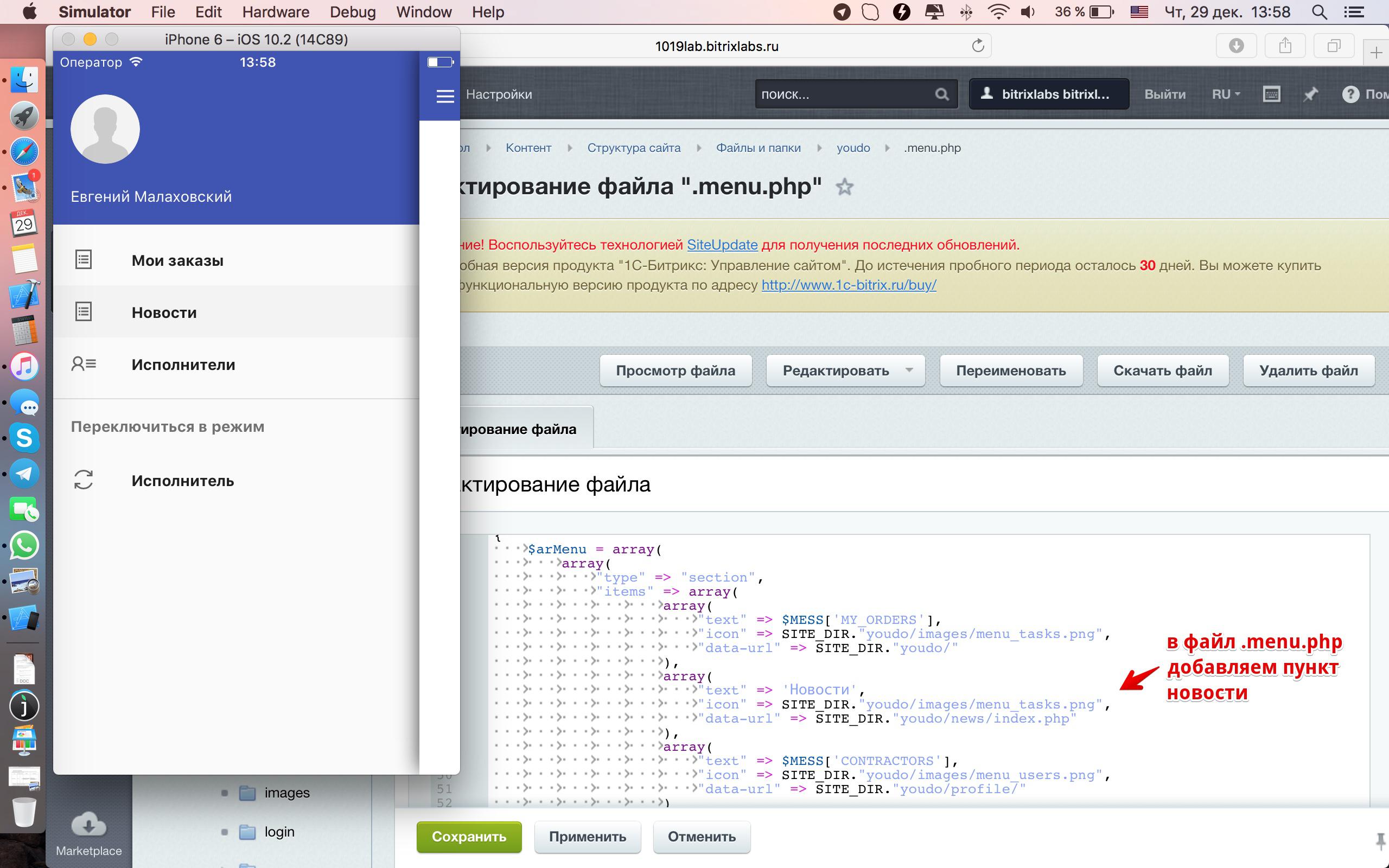The image size is (1389, 868).
Task: Click the help question mark icon
Action: [x=1350, y=94]
